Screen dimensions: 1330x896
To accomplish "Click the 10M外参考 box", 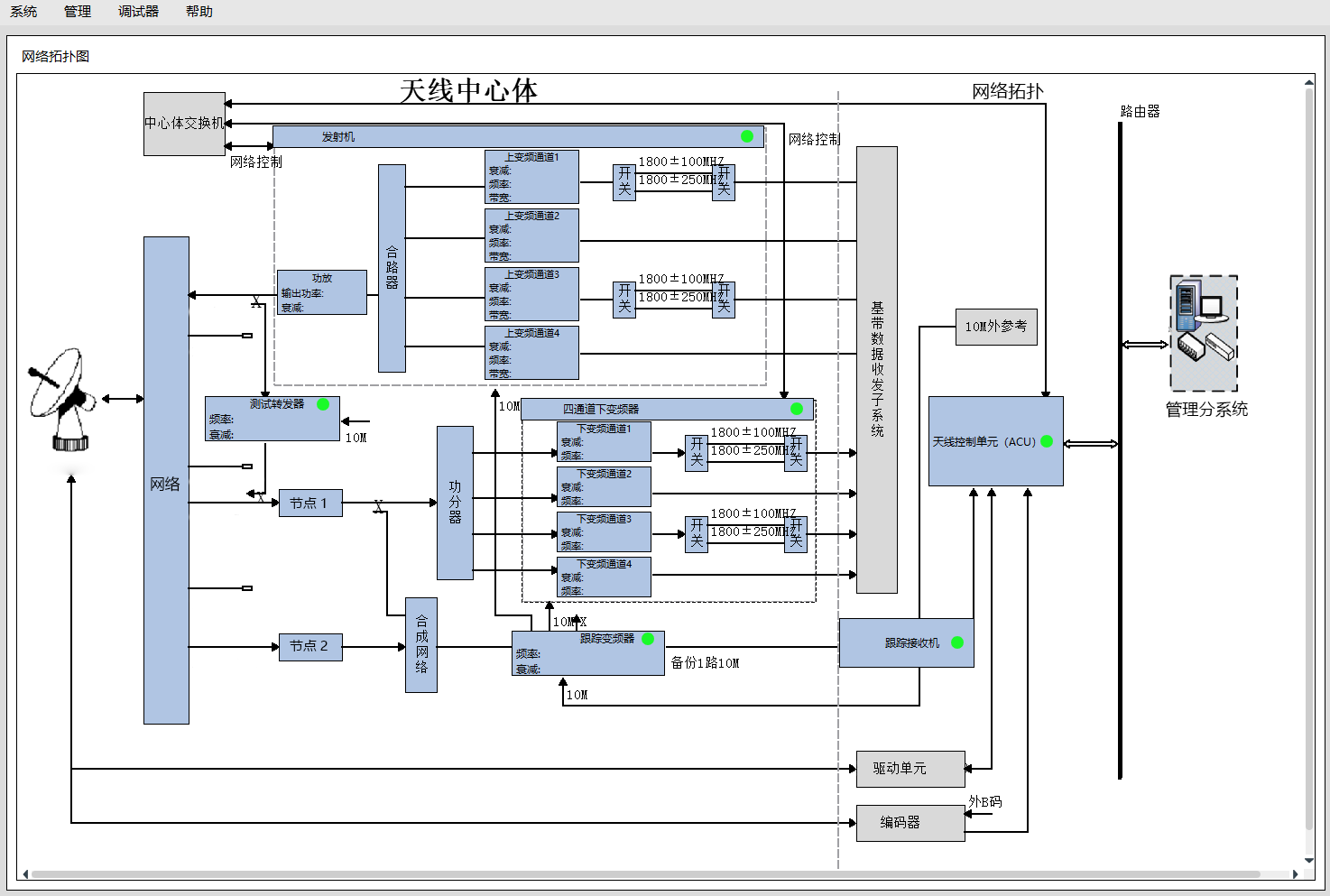I will pyautogui.click(x=996, y=327).
